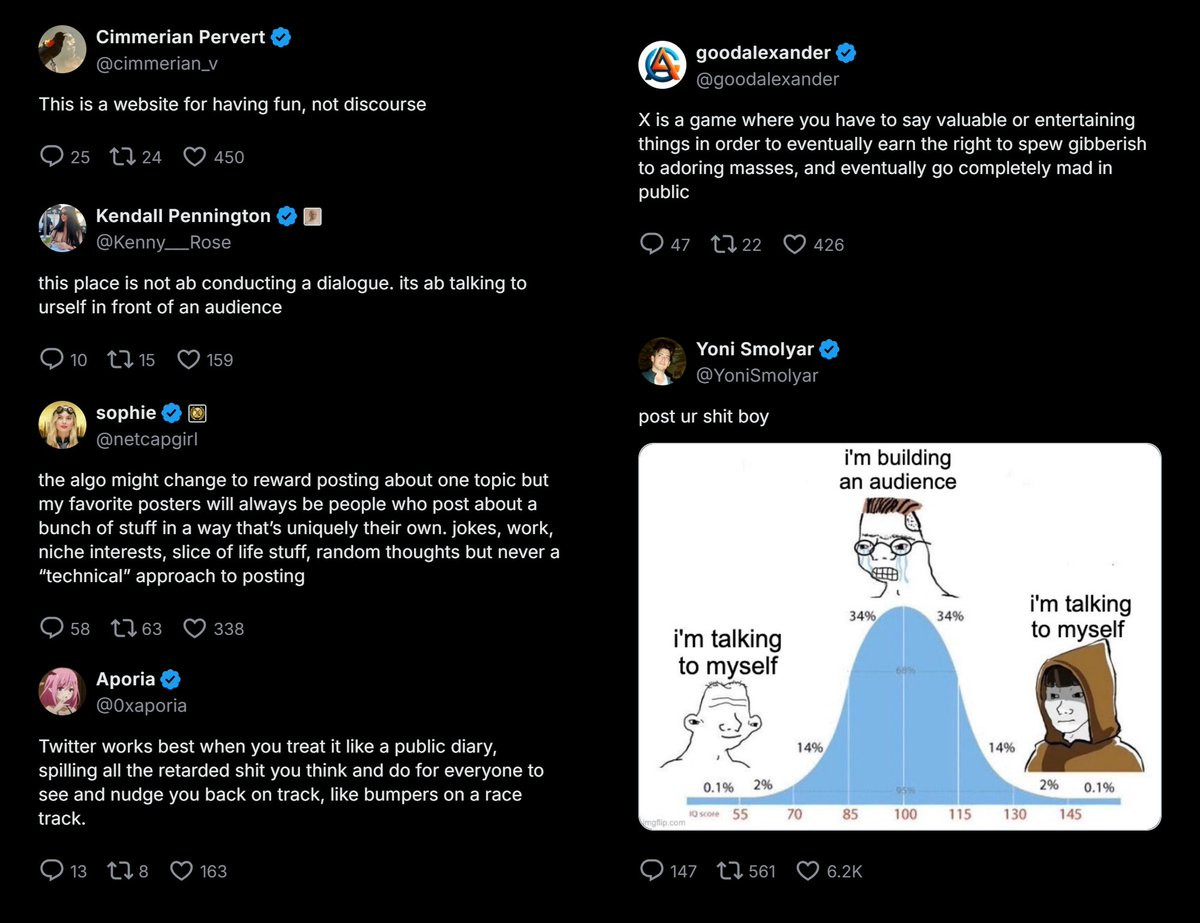The image size is (1200, 923).
Task: Open Cimmerian Pervert's profile picture
Action: tap(62, 49)
